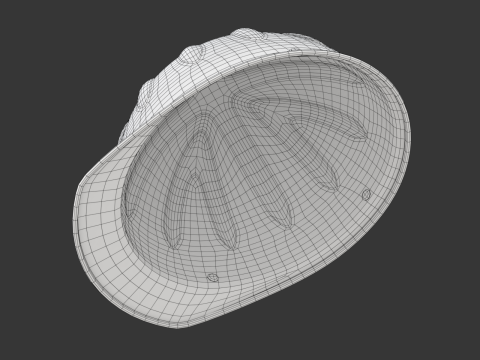Click the small rivet hole on the right inner side
The image size is (480, 360).
click(x=366, y=194)
